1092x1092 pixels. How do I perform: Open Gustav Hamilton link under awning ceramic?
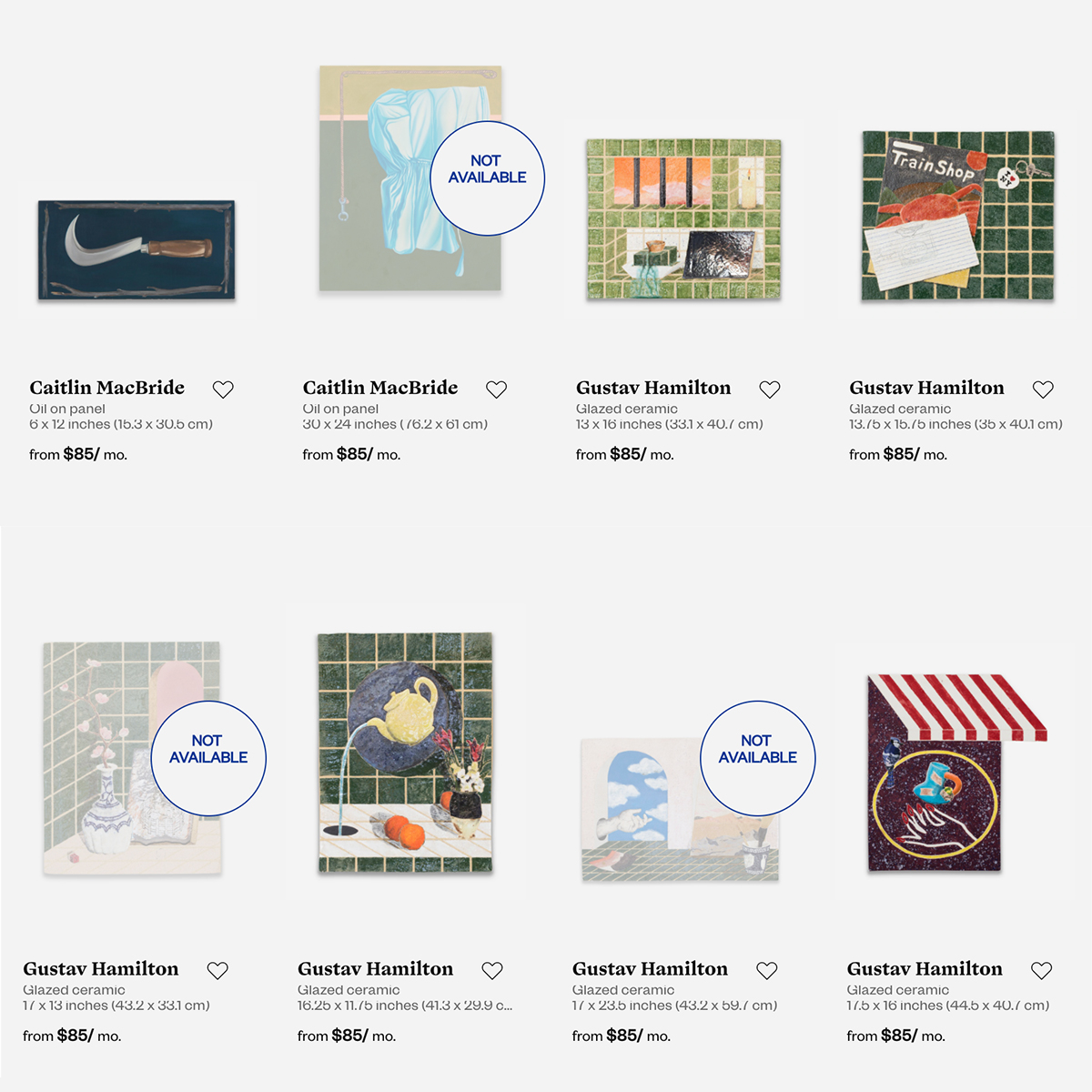(x=925, y=969)
